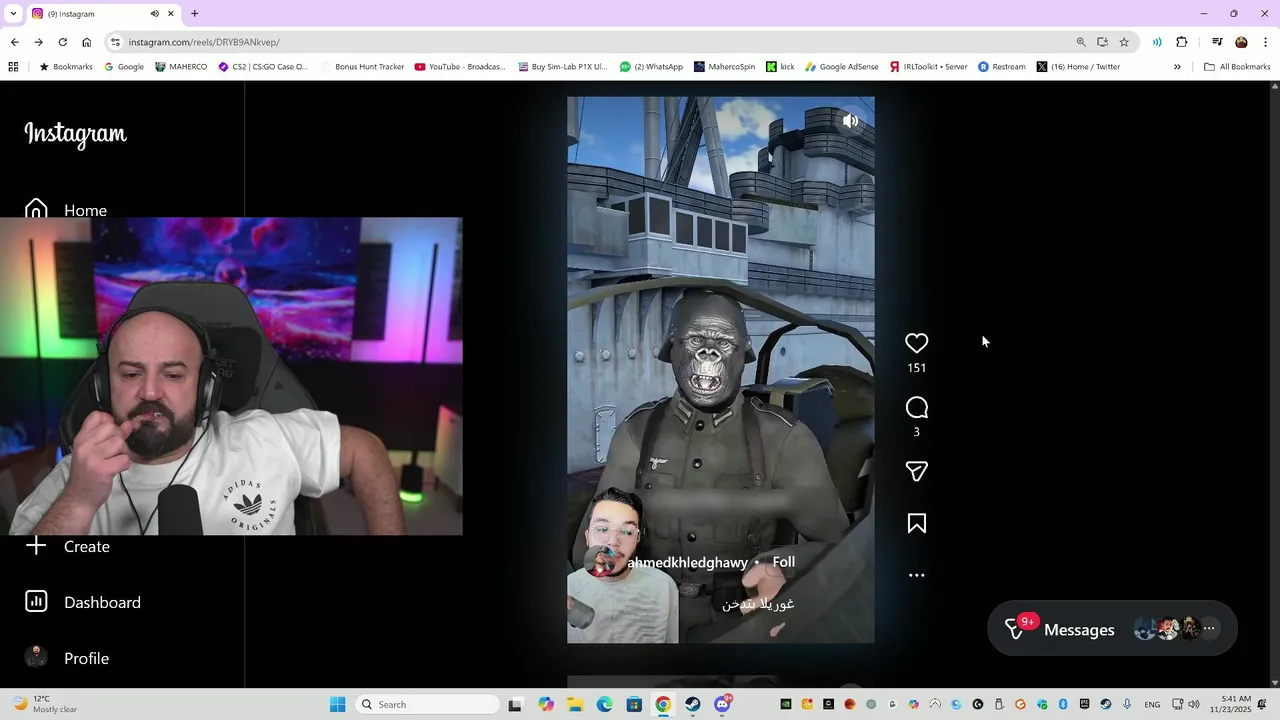This screenshot has height=720, width=1280.
Task: Share the reel via paper plane icon
Action: (916, 471)
